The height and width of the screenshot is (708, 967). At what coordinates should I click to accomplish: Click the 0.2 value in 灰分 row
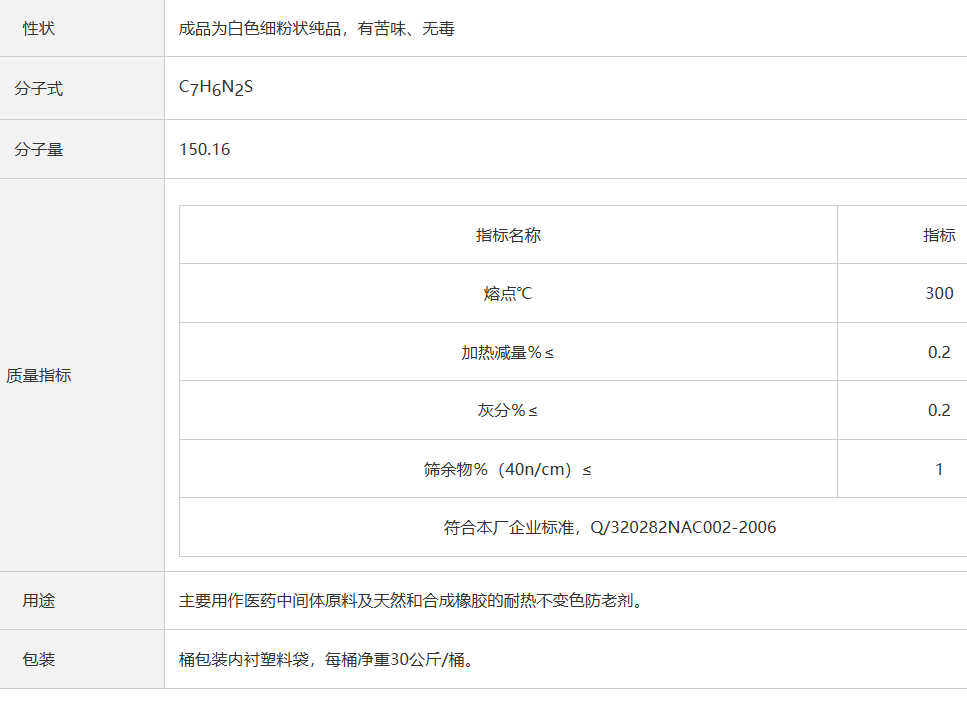pos(938,411)
